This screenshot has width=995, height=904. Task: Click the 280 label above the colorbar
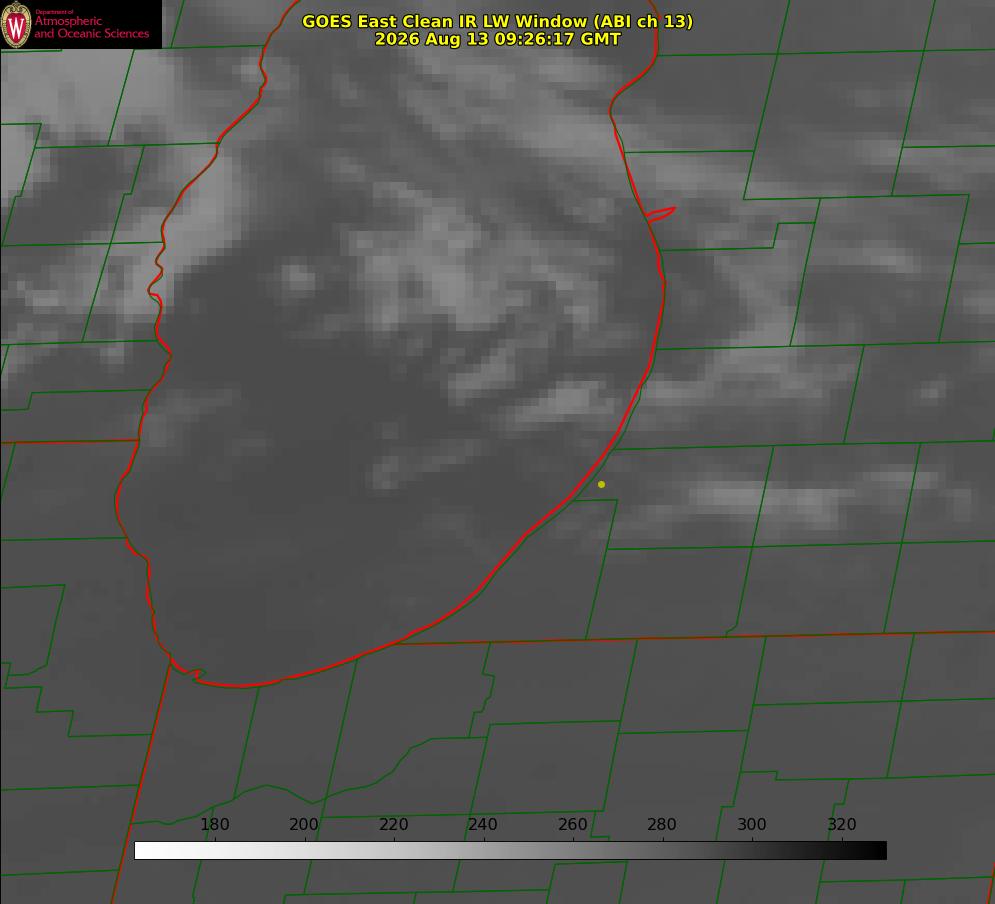662,824
